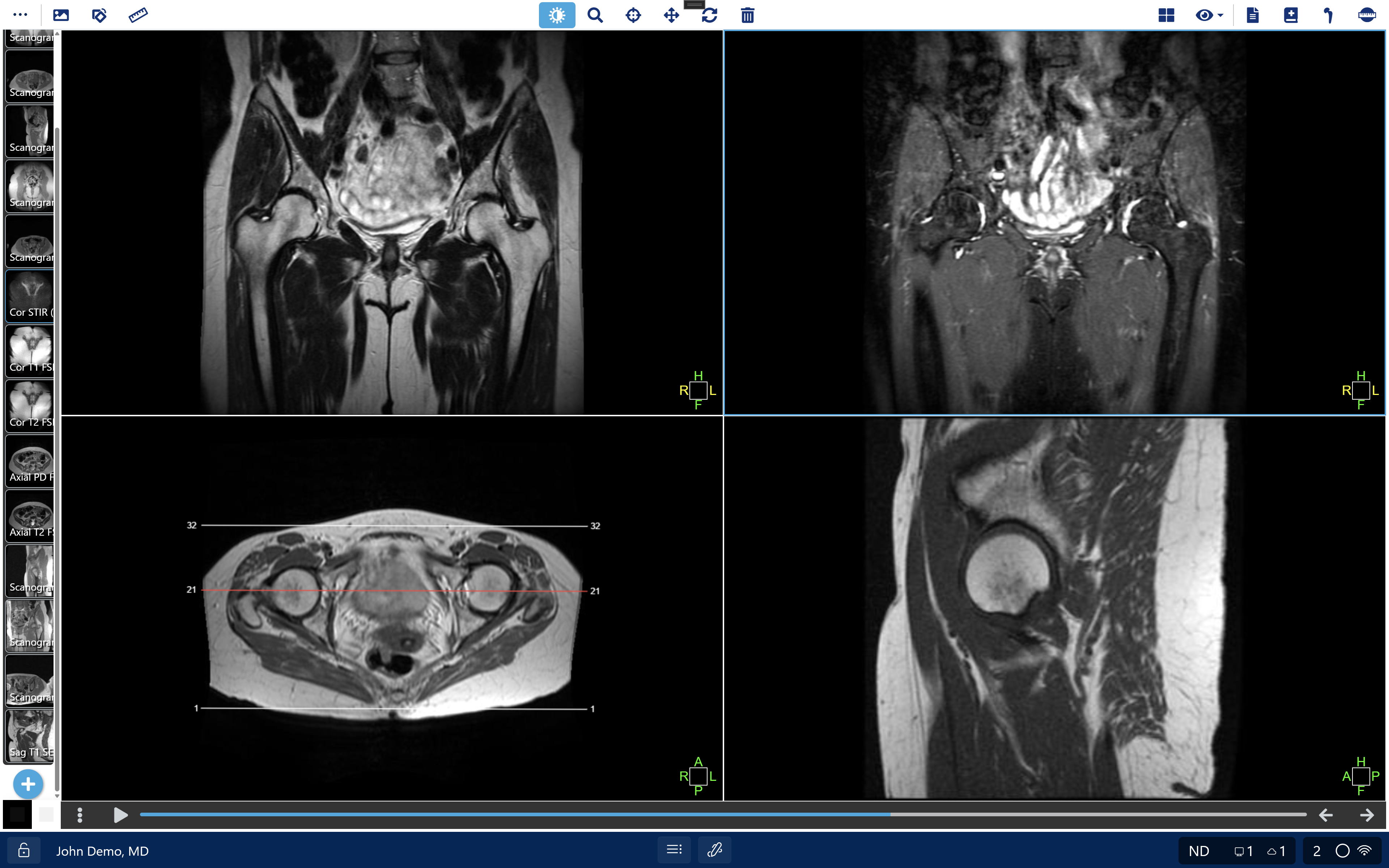Viewport: 1389px width, 868px height.
Task: Select the zoom magnifier tool
Action: (x=595, y=16)
